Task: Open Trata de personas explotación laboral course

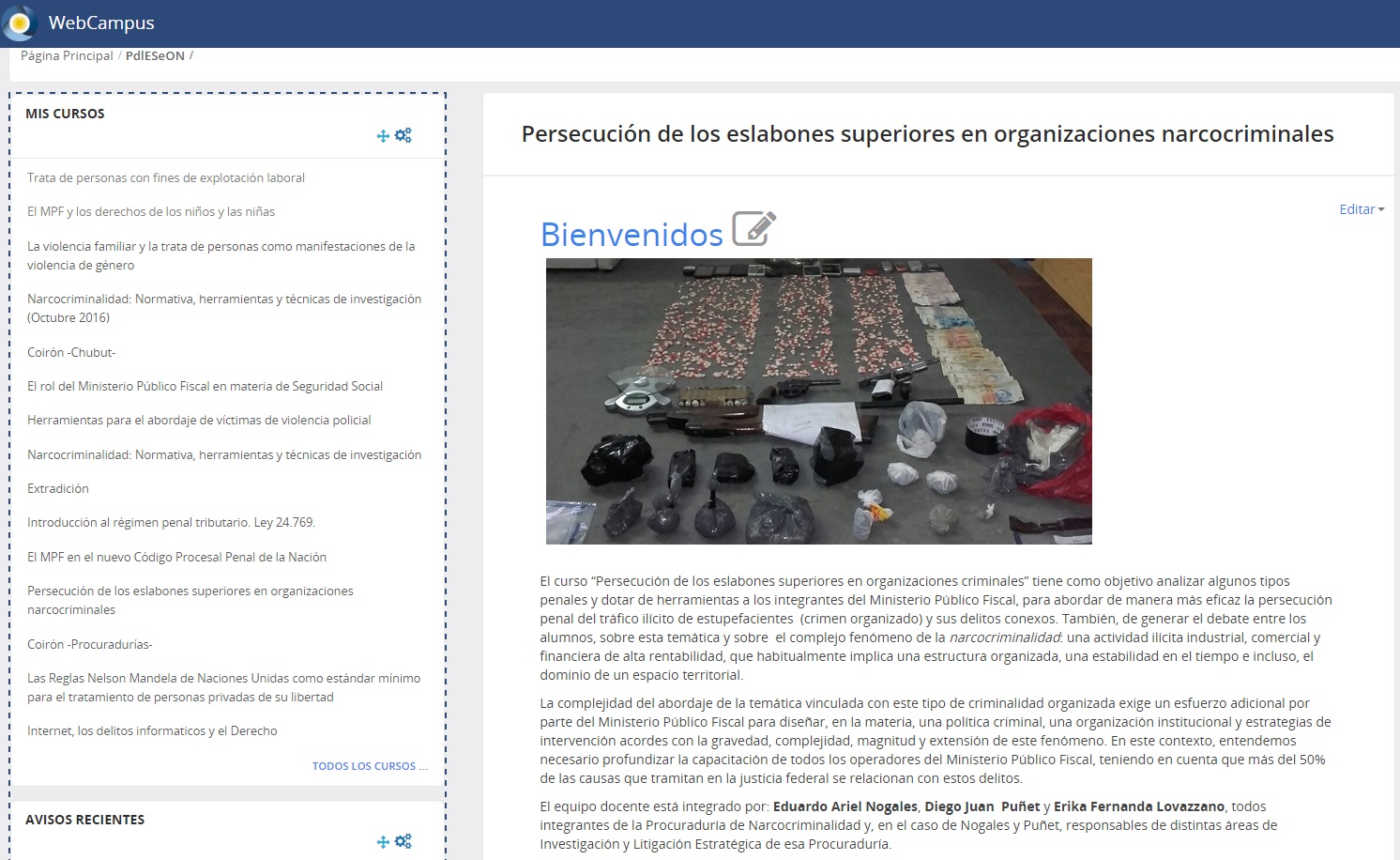Action: [x=166, y=177]
